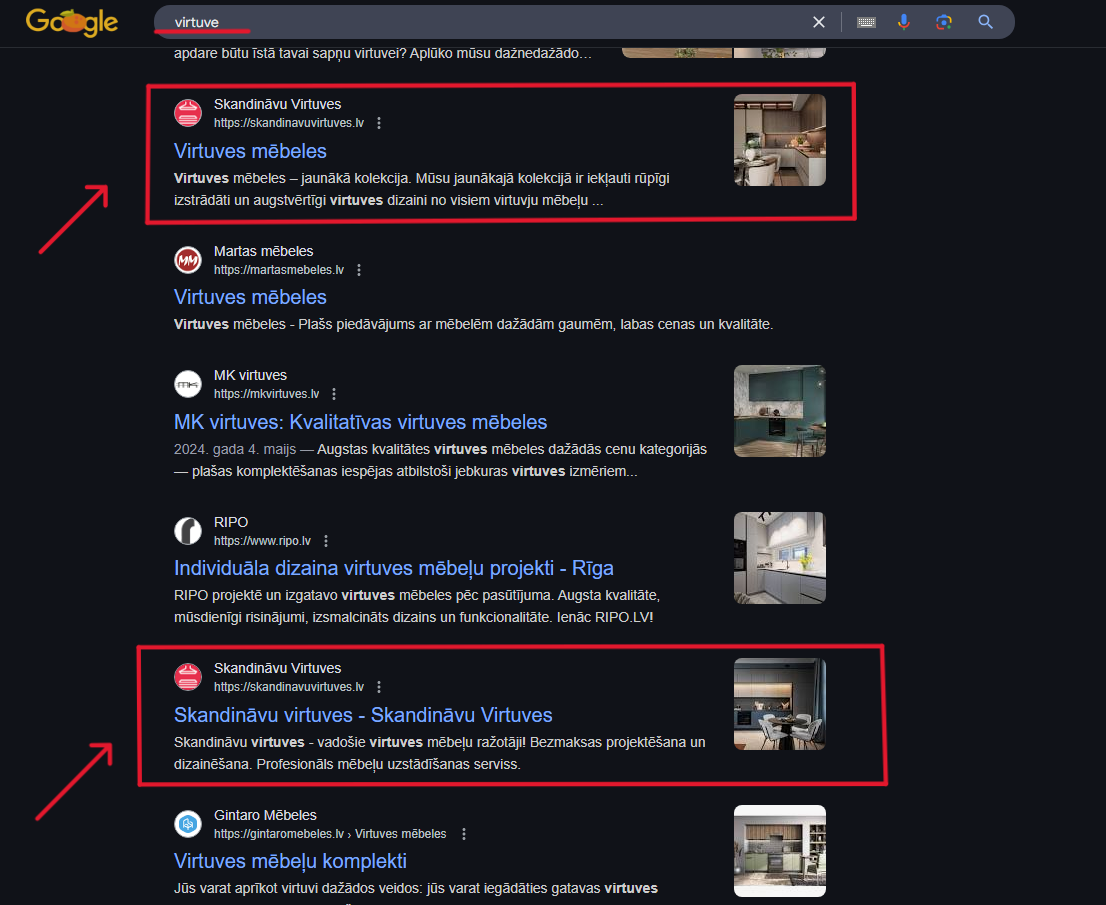
Task: Click the magnifying glass to search
Action: click(x=985, y=21)
